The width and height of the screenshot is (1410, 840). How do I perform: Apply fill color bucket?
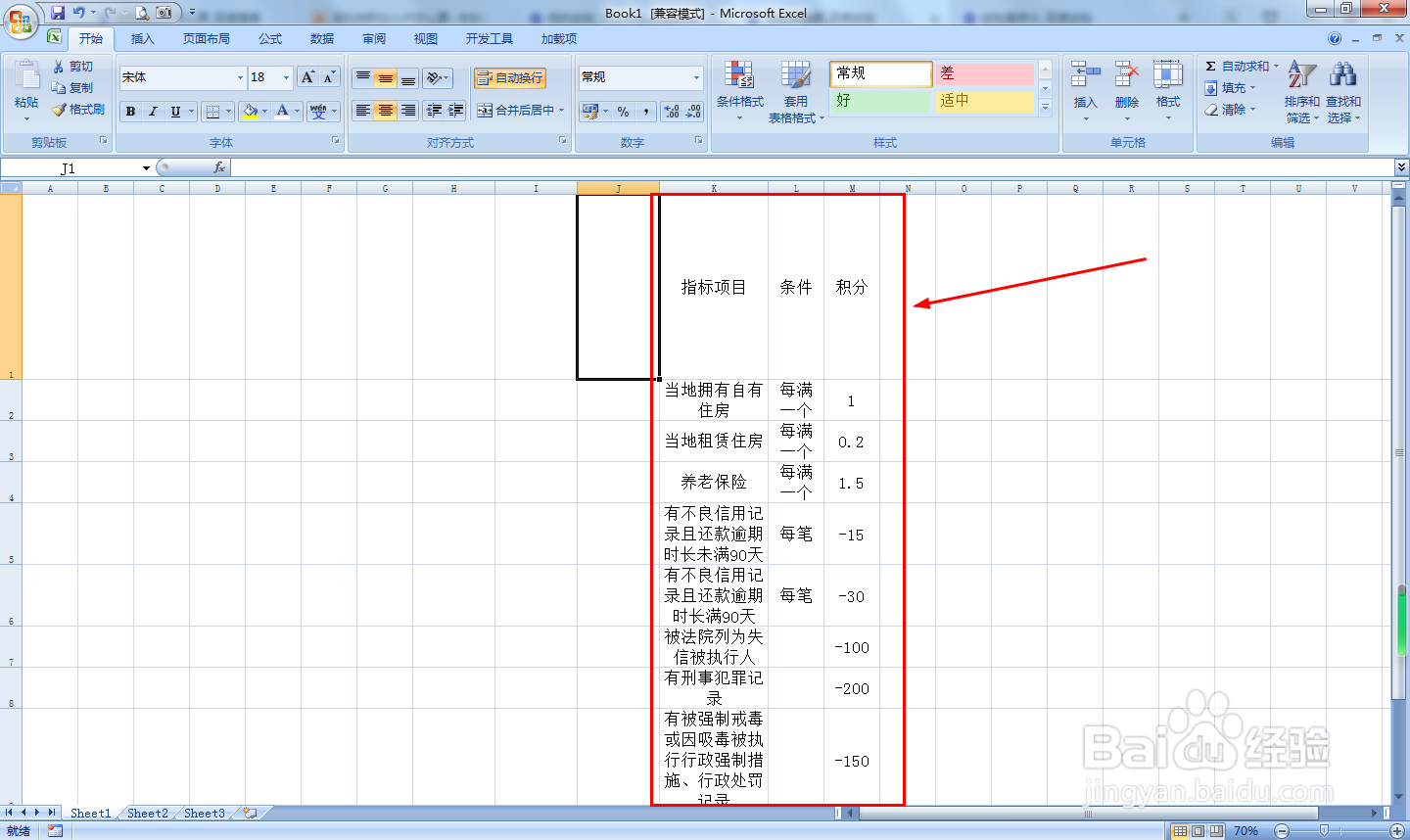251,112
